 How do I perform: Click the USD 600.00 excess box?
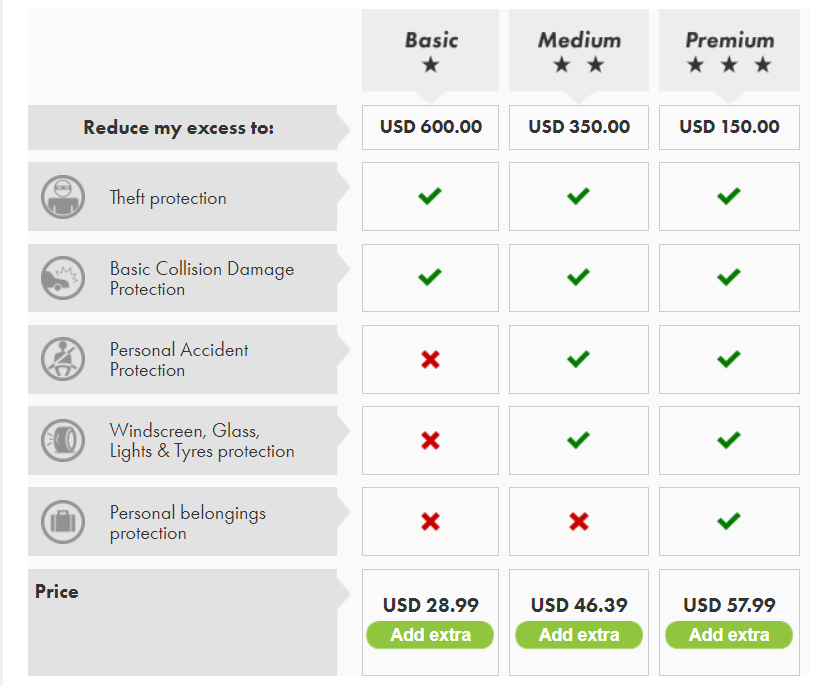click(430, 127)
